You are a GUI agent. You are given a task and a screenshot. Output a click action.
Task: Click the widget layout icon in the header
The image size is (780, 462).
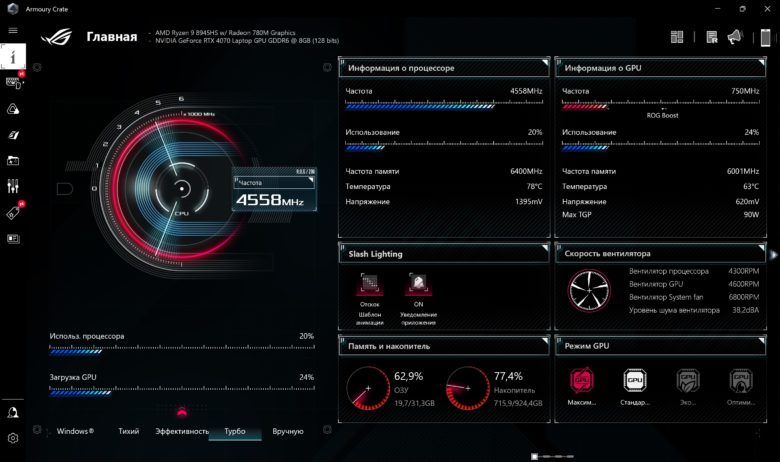677,37
